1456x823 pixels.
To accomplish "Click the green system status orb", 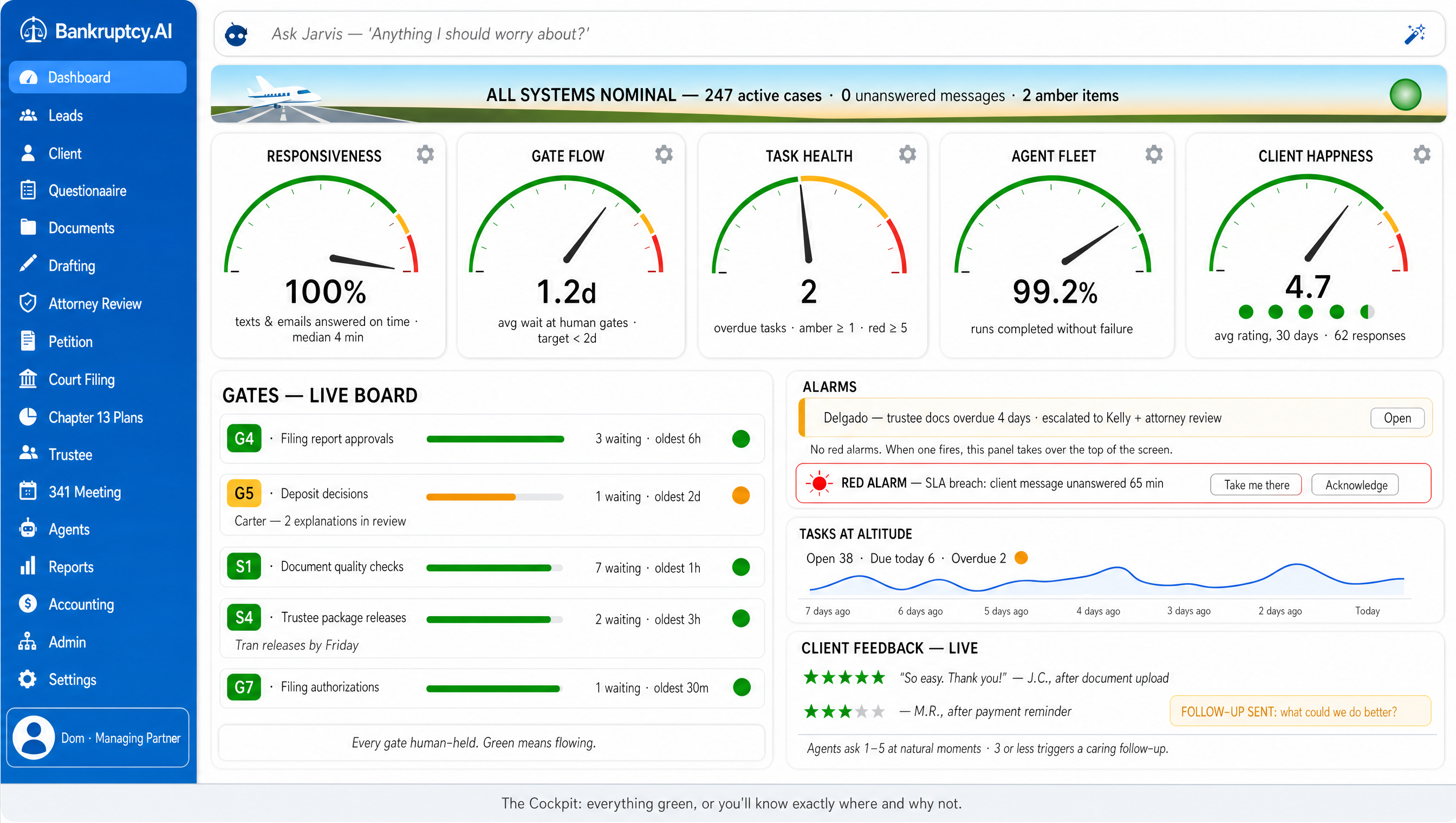I will 1405,94.
